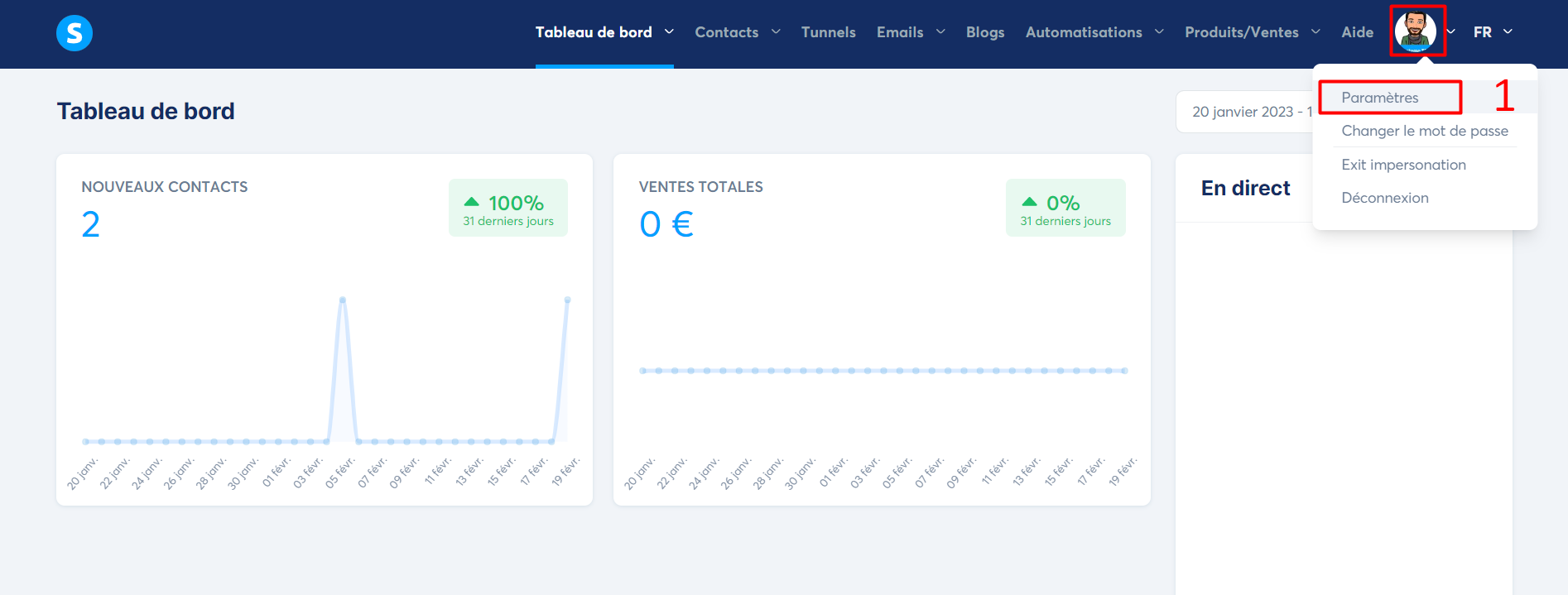Image resolution: width=1568 pixels, height=595 pixels.
Task: Open the Aide link
Action: coord(1358,32)
